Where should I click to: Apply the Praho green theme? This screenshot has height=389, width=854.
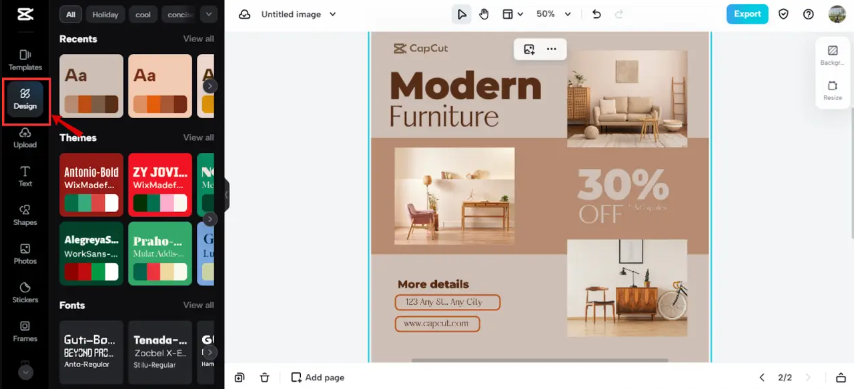[160, 253]
